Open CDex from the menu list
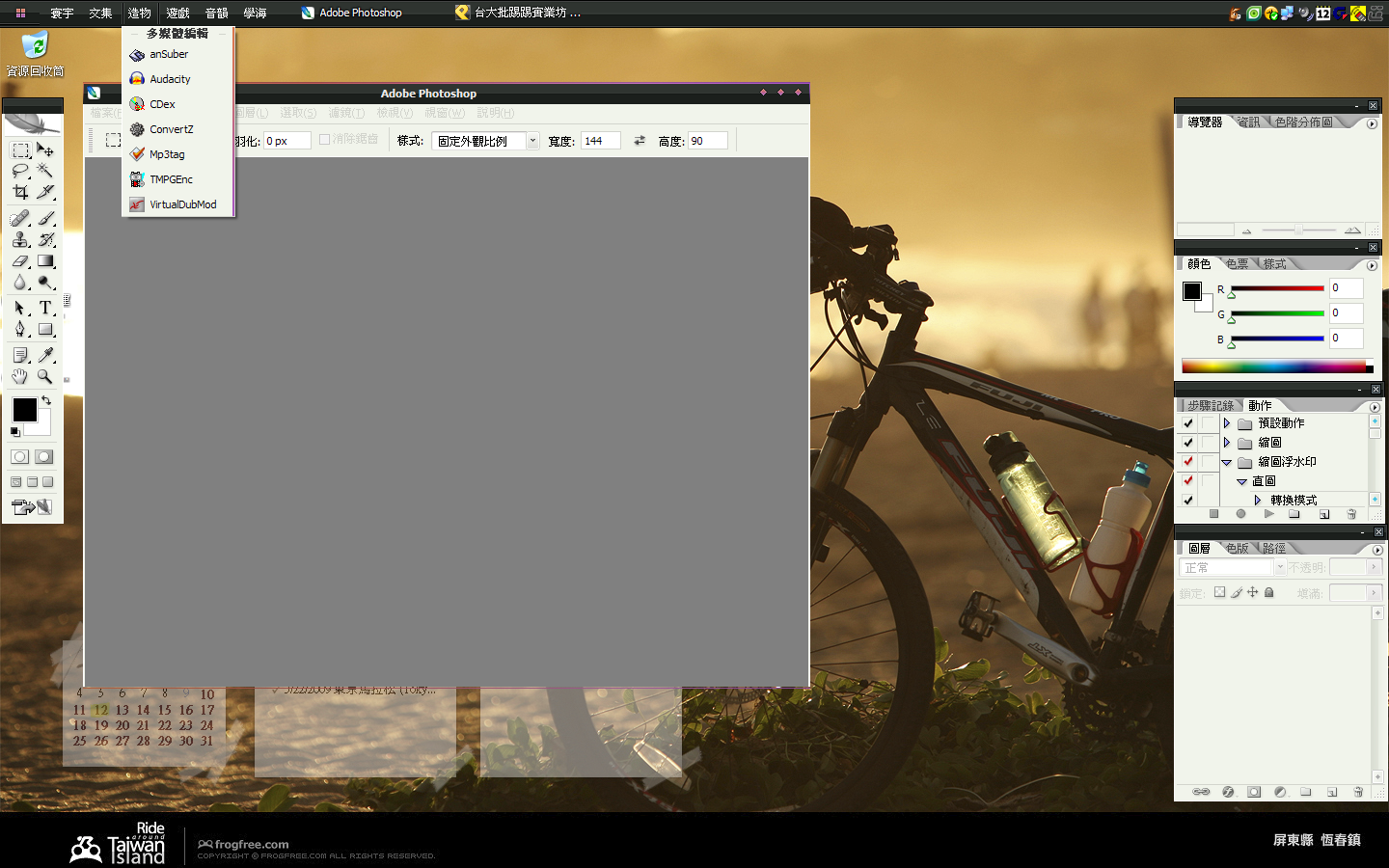This screenshot has width=1389, height=868. [x=179, y=104]
